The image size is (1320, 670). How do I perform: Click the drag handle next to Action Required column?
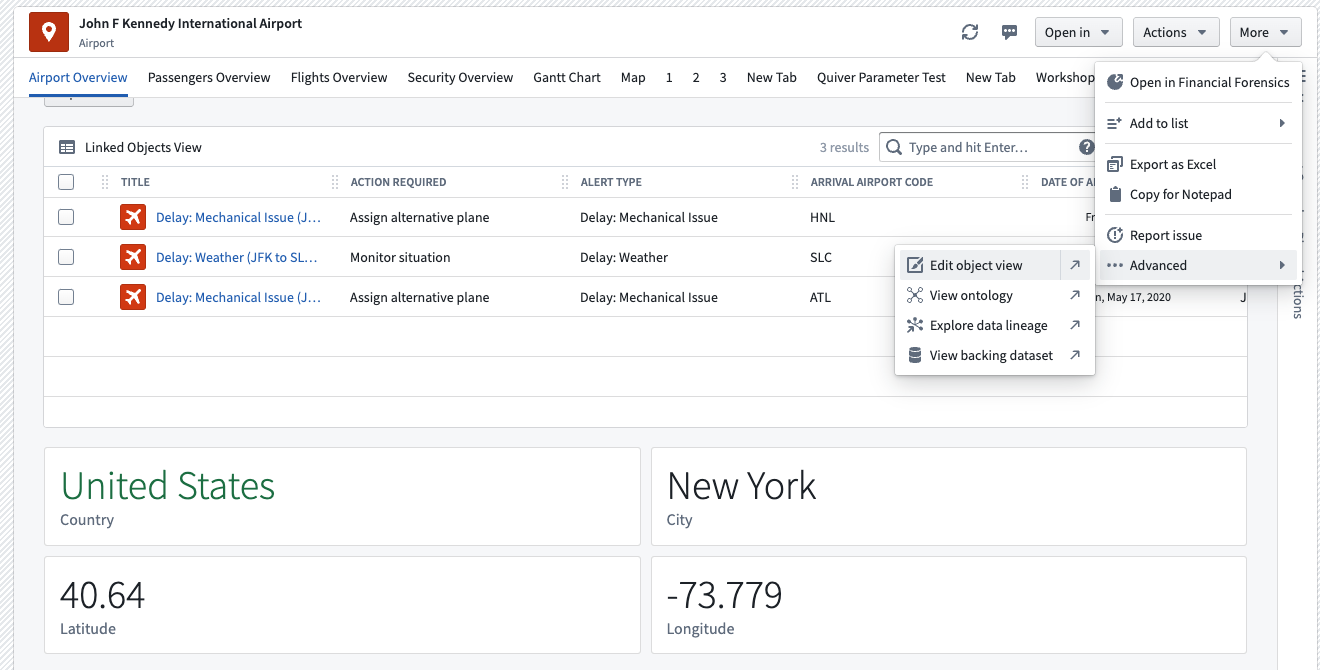tap(335, 182)
